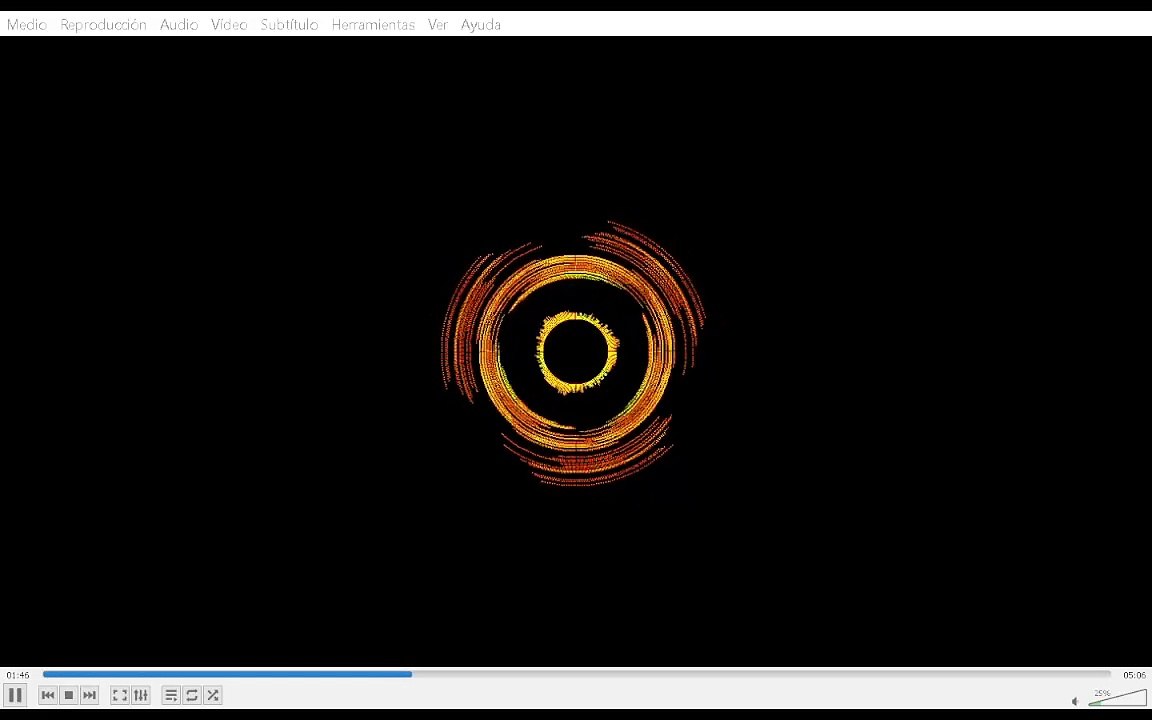Expand the Vídeo menu
The height and width of the screenshot is (720, 1152).
pos(229,24)
